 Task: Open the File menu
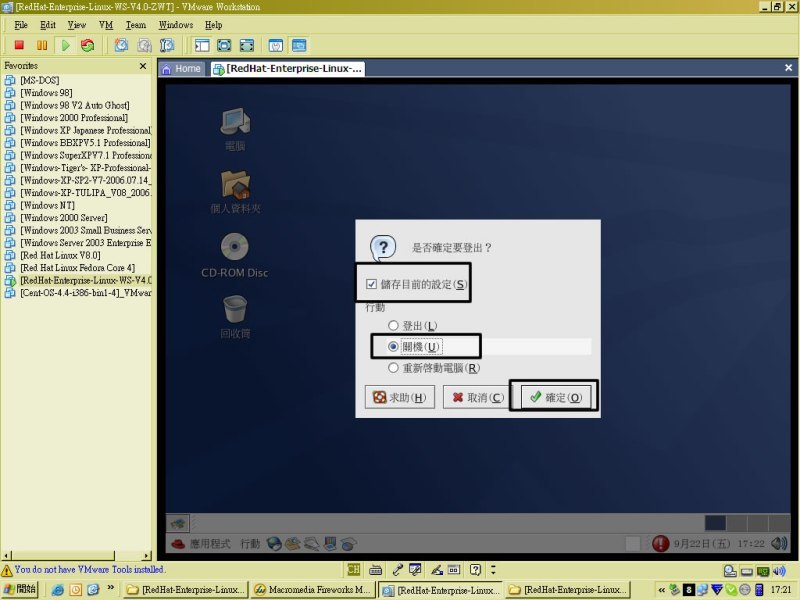[21, 25]
